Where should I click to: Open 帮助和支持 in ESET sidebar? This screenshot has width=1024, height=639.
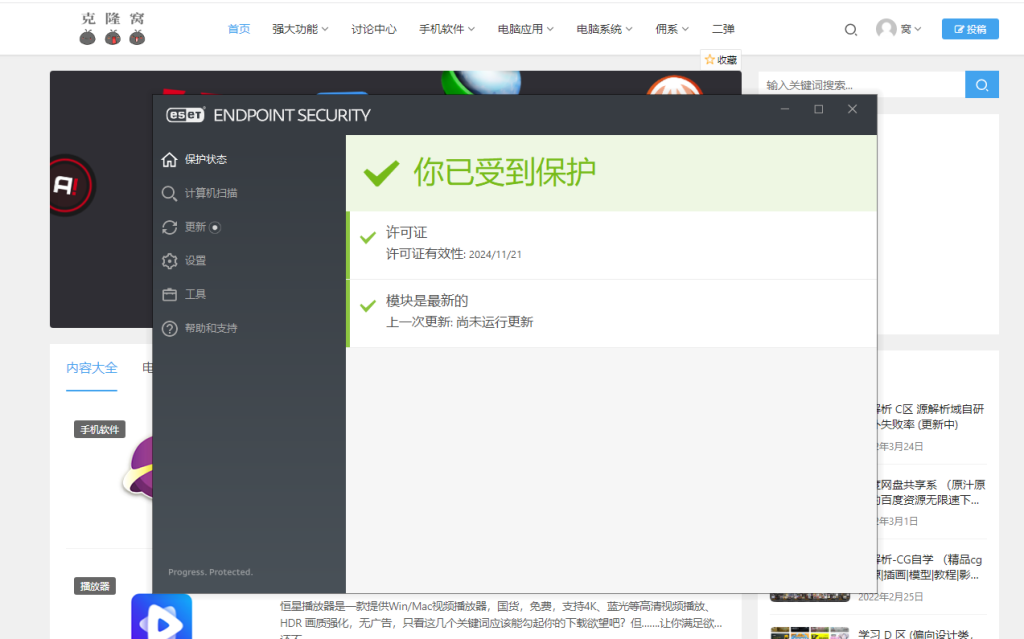199,329
